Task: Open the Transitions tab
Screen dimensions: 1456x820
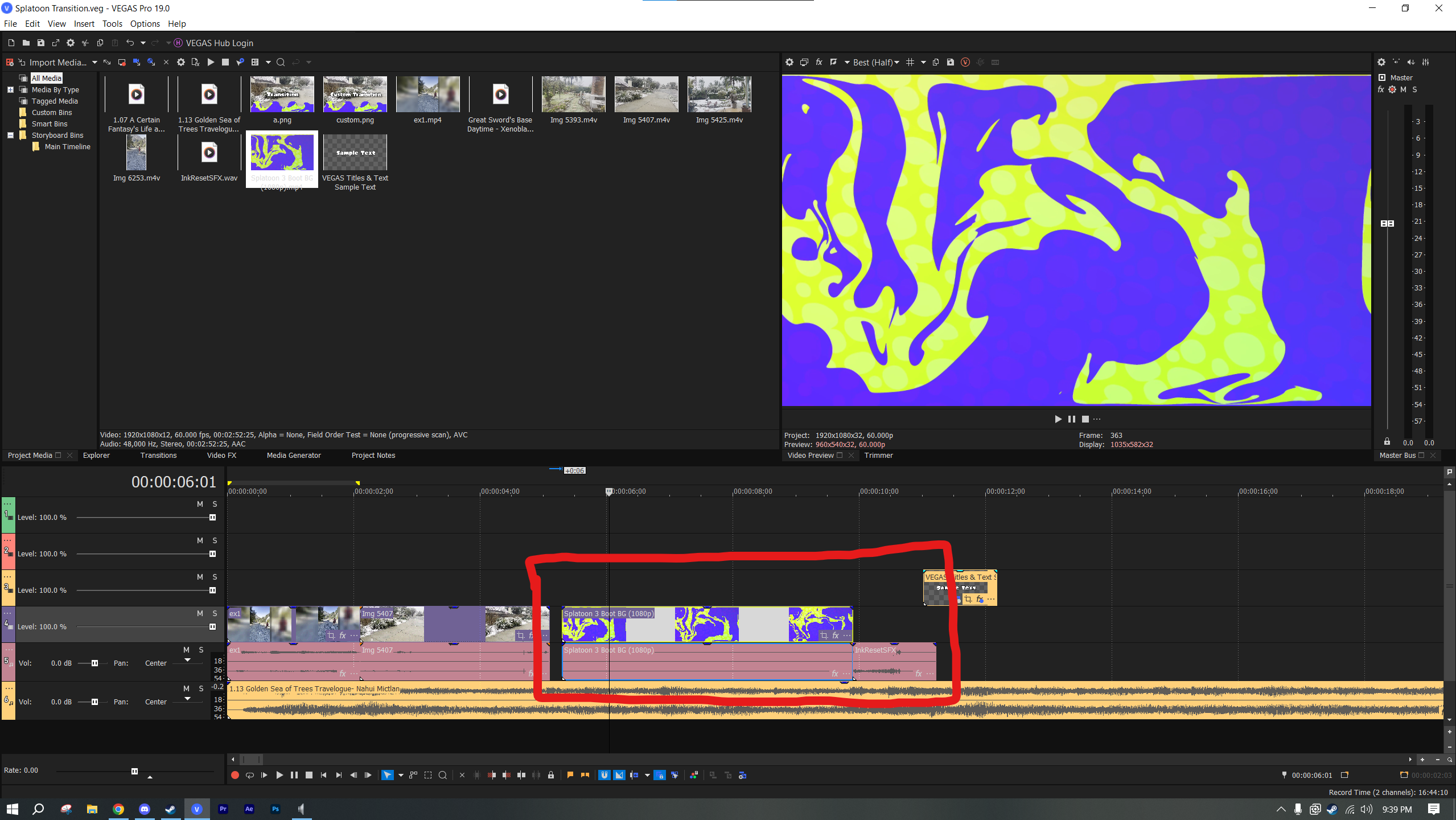Action: point(158,455)
